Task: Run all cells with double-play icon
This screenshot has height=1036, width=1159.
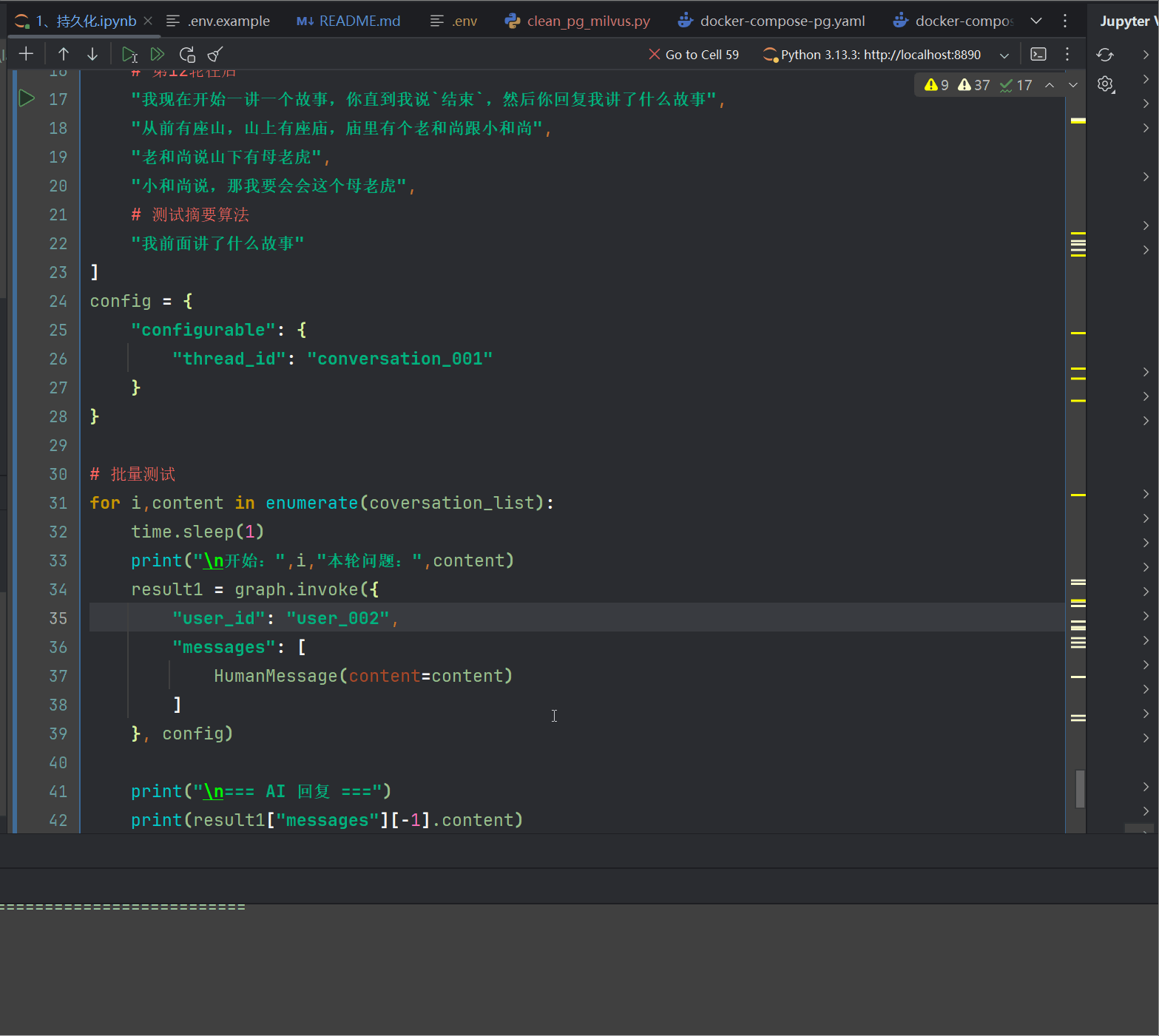Action: click(x=158, y=54)
